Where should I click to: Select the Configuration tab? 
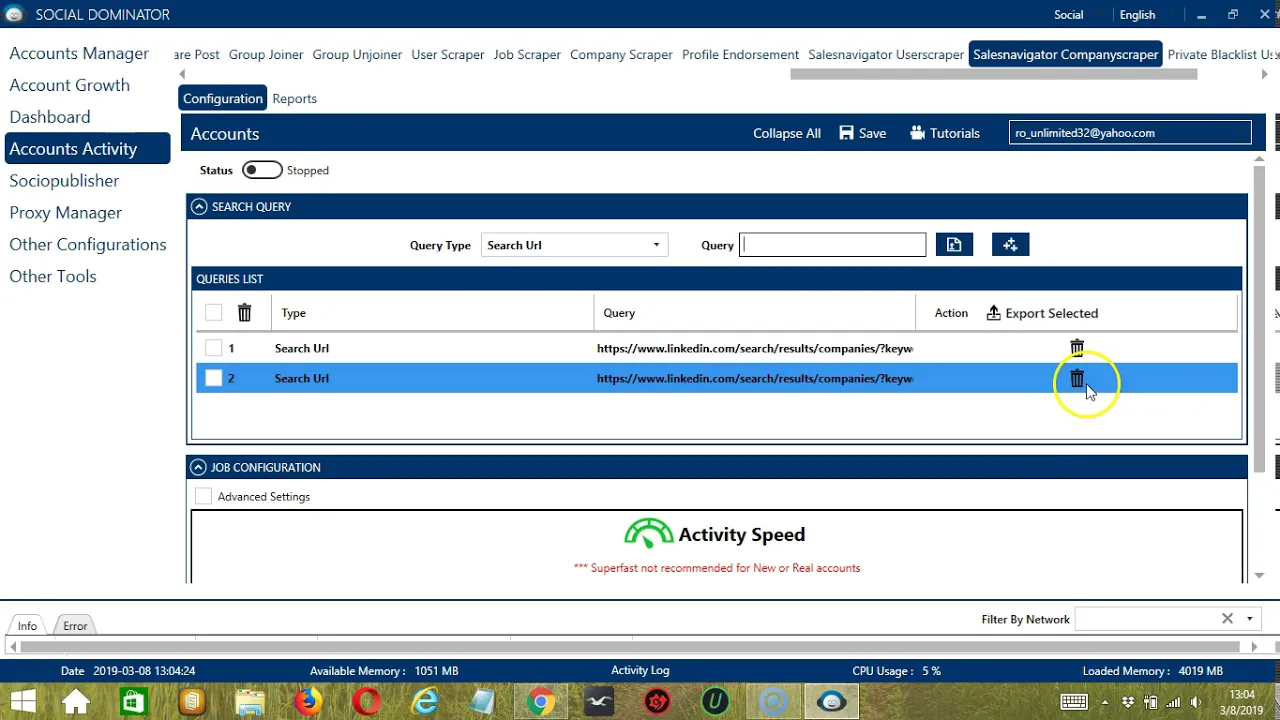pos(223,98)
